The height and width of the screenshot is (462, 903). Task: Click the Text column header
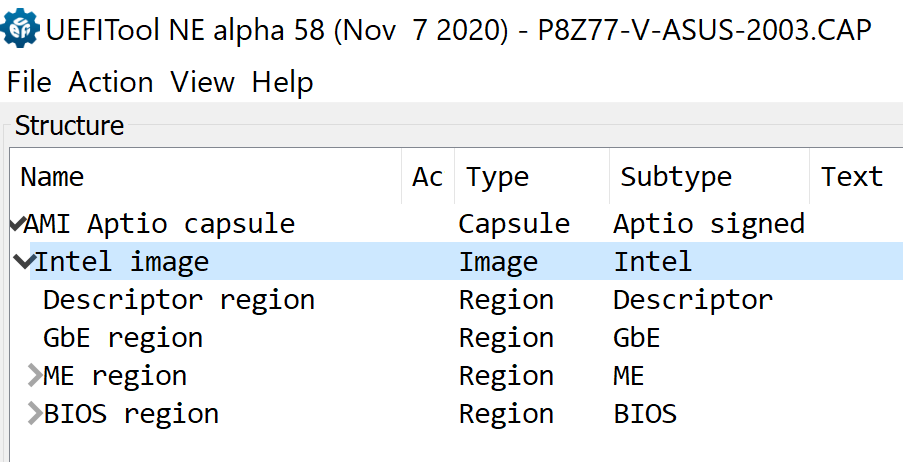click(851, 178)
